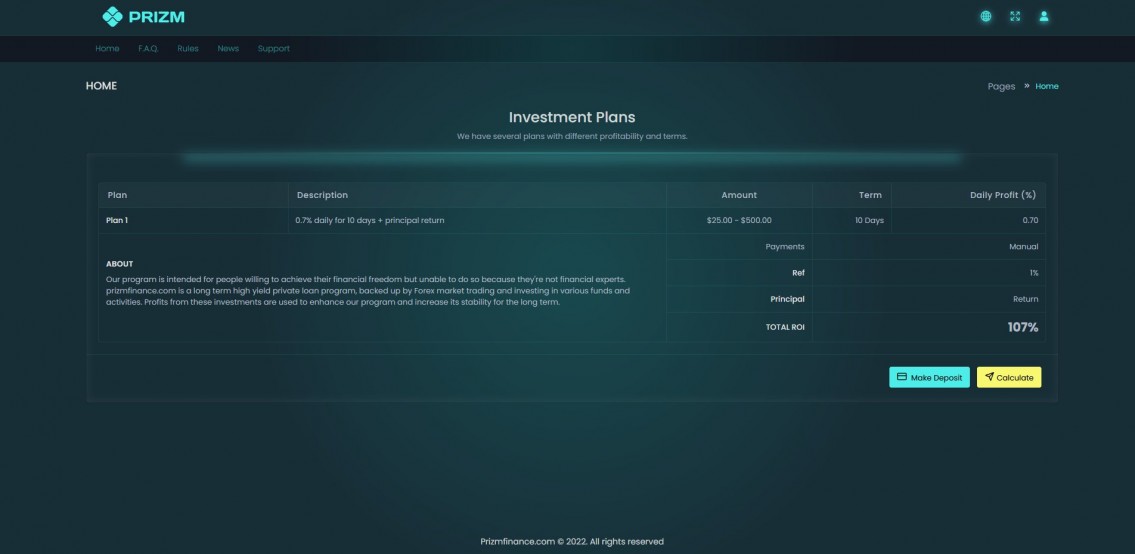1135x554 pixels.
Task: Click the Term column header
Action: pyautogui.click(x=869, y=195)
